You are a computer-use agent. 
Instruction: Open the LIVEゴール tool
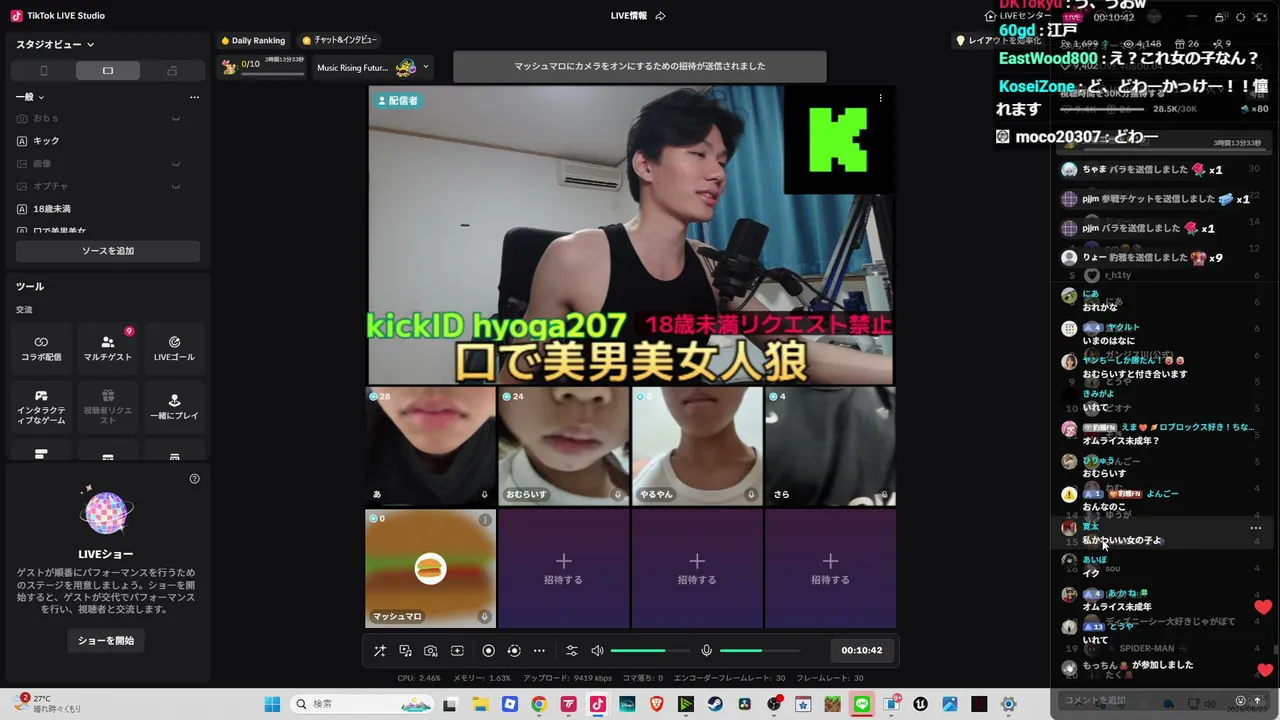point(174,349)
